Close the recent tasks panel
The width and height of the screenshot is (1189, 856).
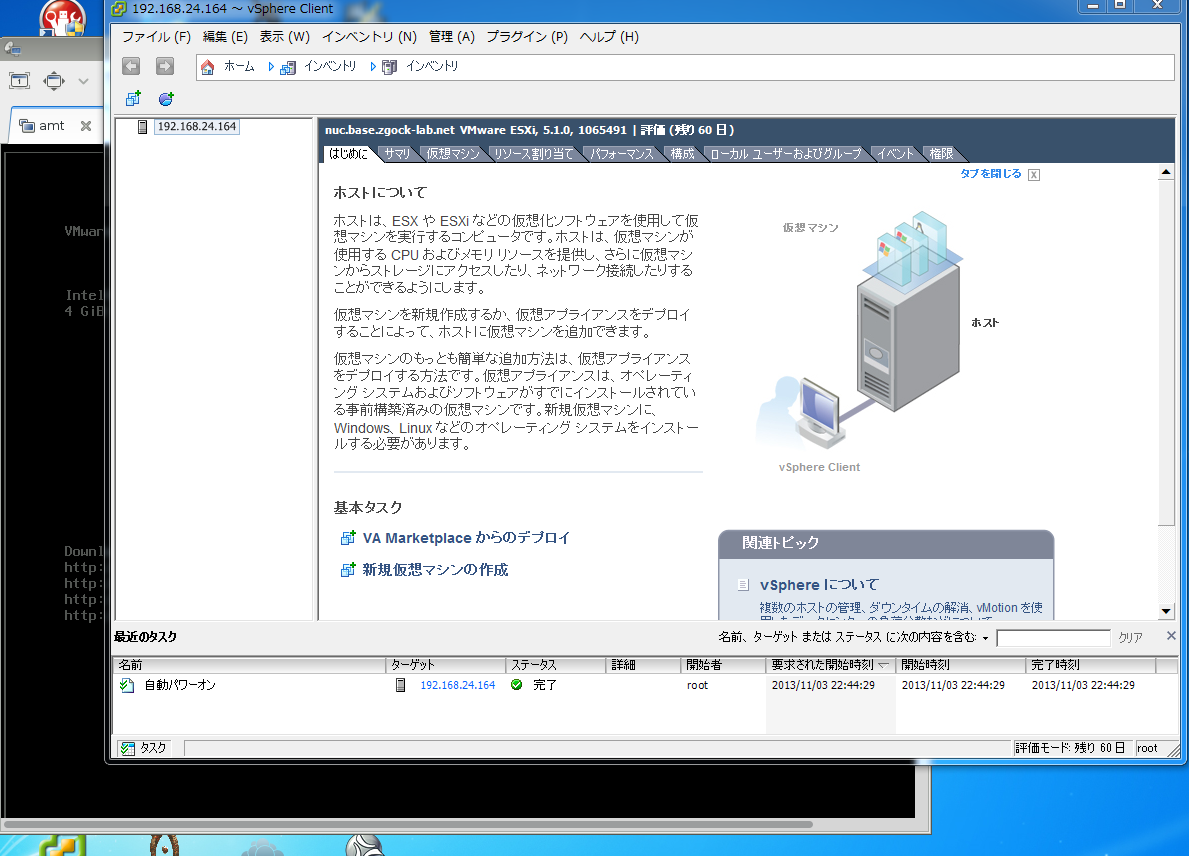(x=1171, y=635)
